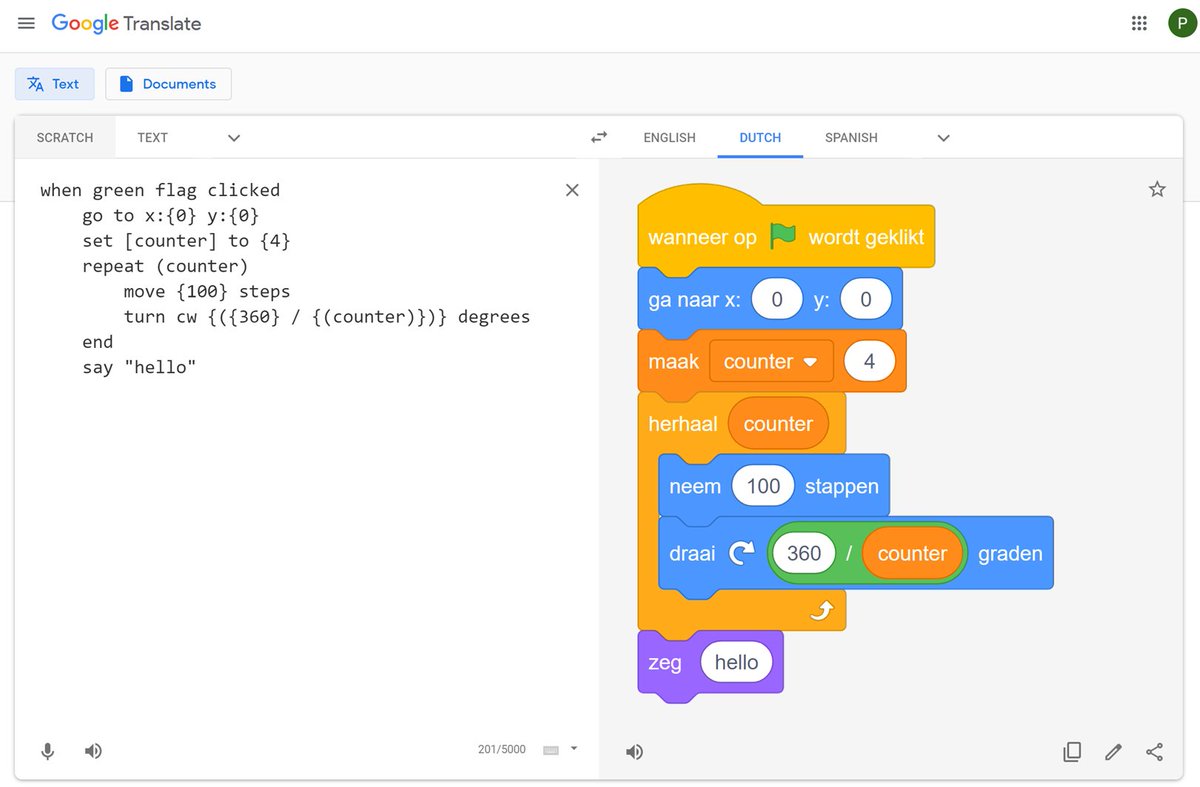Click the clockwise rotate icon in draai block
The image size is (1200, 787).
(741, 553)
